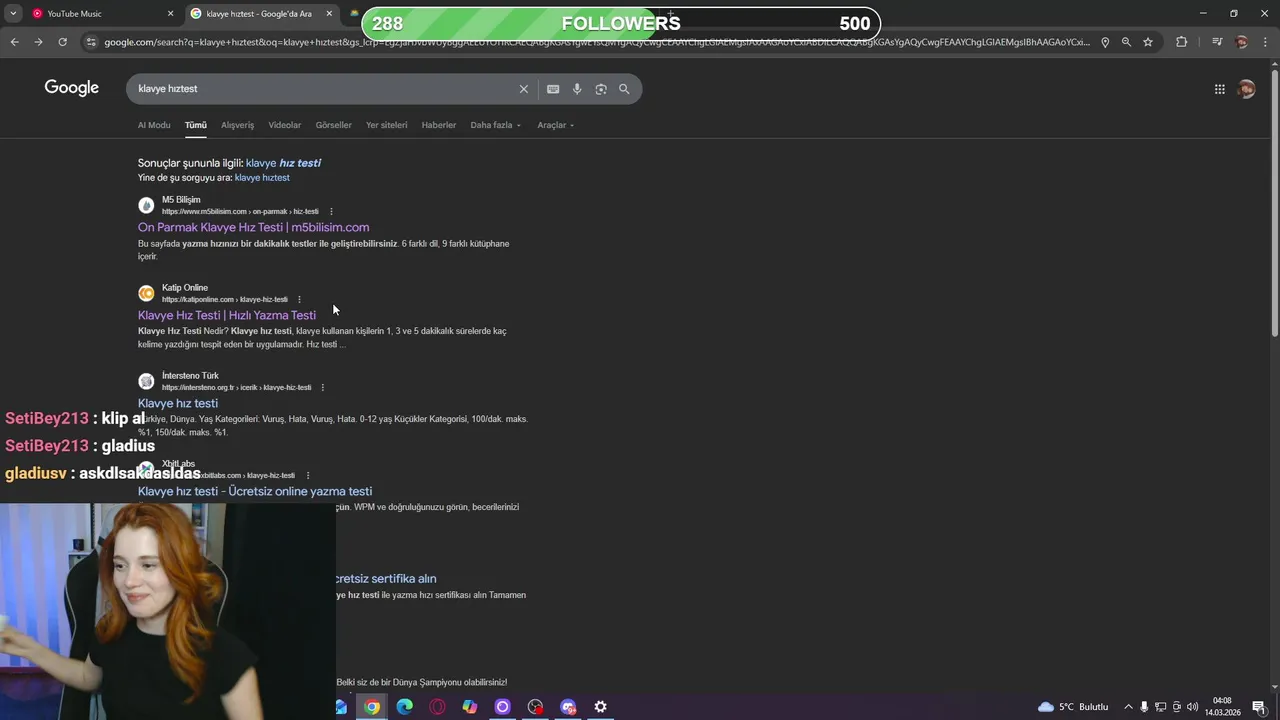Image resolution: width=1280 pixels, height=720 pixels.
Task: Open options menu for the İntersteno Türk result
Action: (x=322, y=387)
